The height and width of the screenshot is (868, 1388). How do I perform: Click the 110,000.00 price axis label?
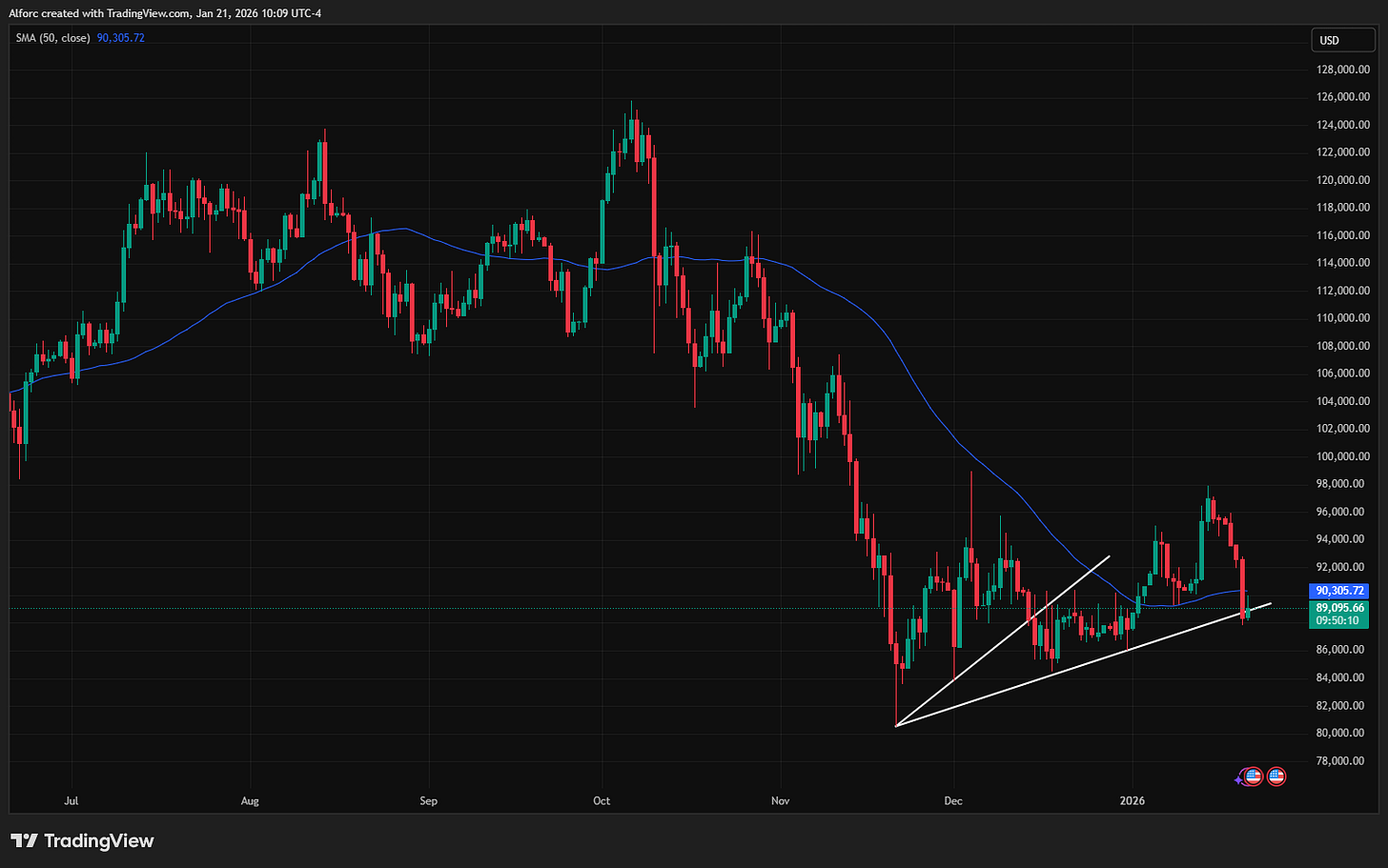click(1343, 318)
